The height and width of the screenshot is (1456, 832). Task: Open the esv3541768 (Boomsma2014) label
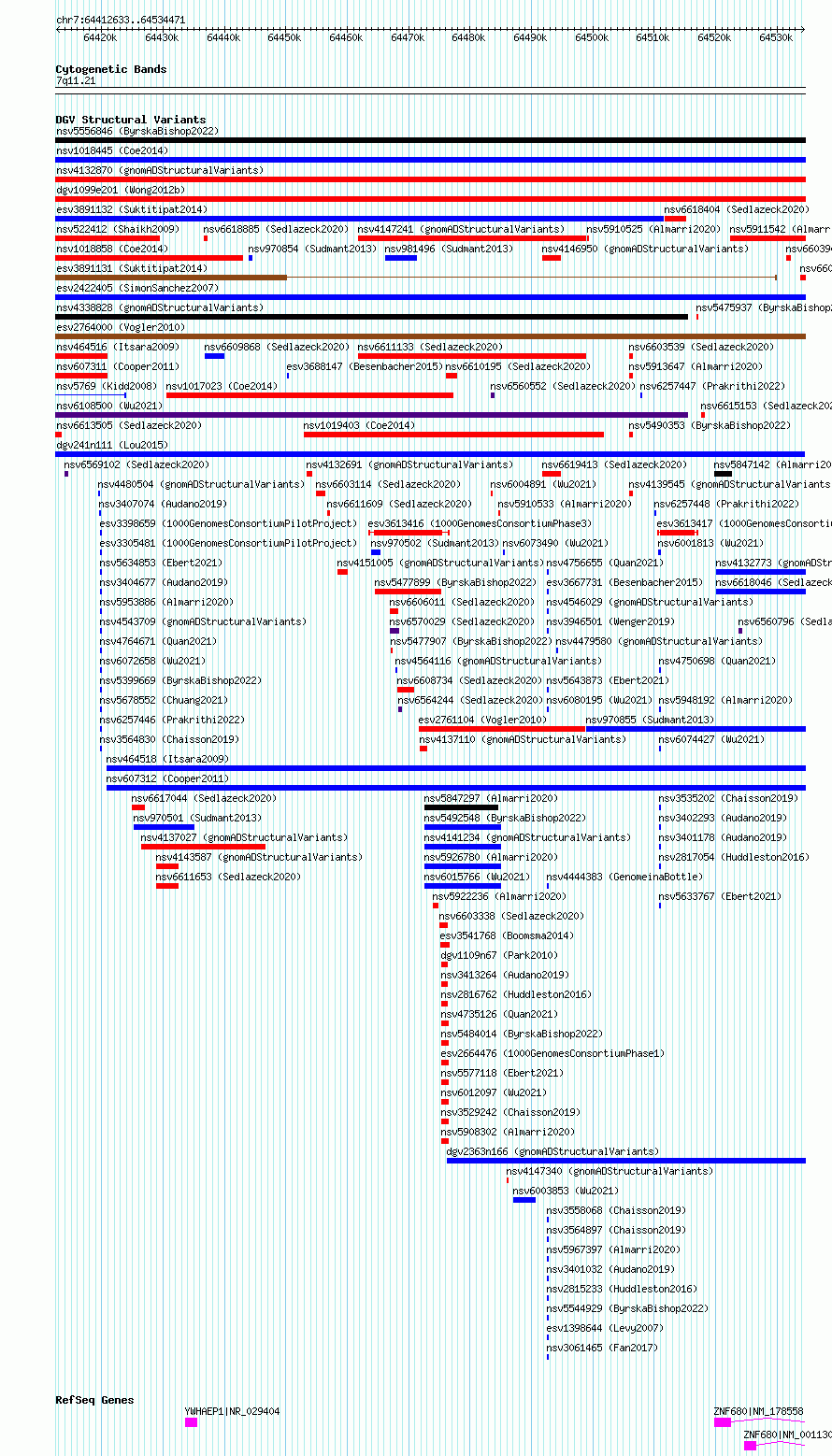tap(508, 935)
